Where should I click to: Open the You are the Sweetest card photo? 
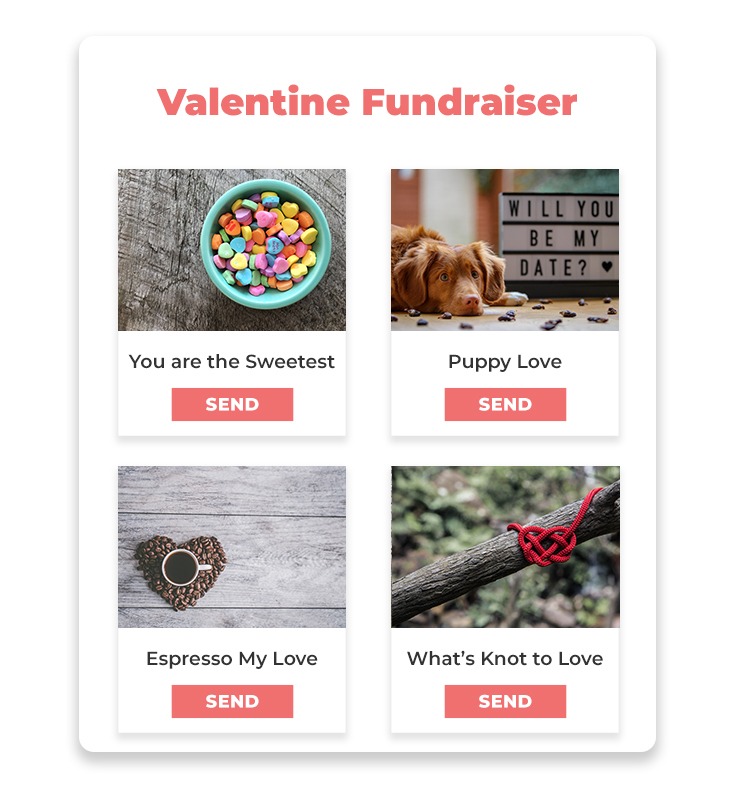point(232,250)
